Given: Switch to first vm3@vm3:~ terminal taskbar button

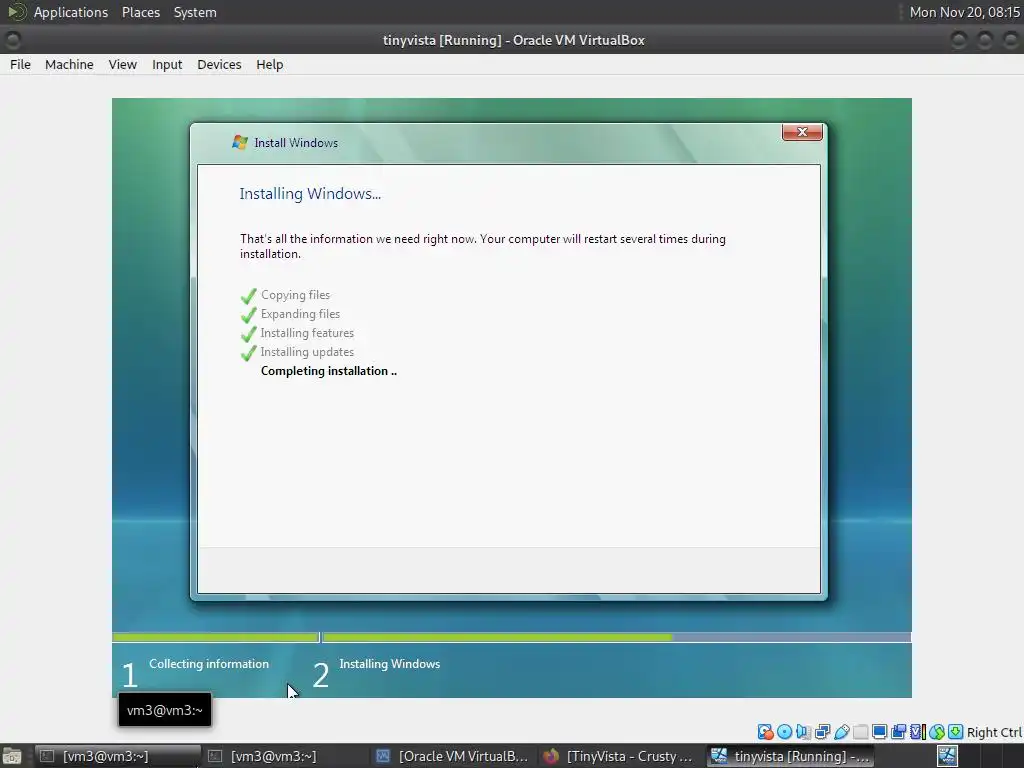Looking at the screenshot, I should [118, 756].
